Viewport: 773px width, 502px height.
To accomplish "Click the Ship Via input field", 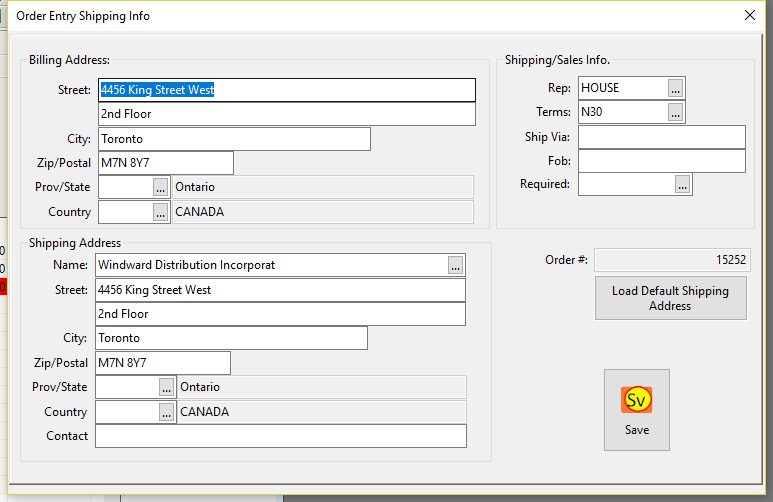I will point(661,137).
